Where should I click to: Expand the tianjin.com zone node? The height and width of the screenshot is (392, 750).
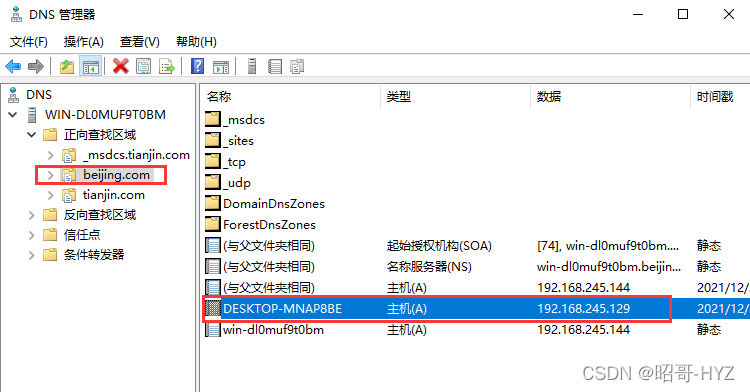point(50,195)
